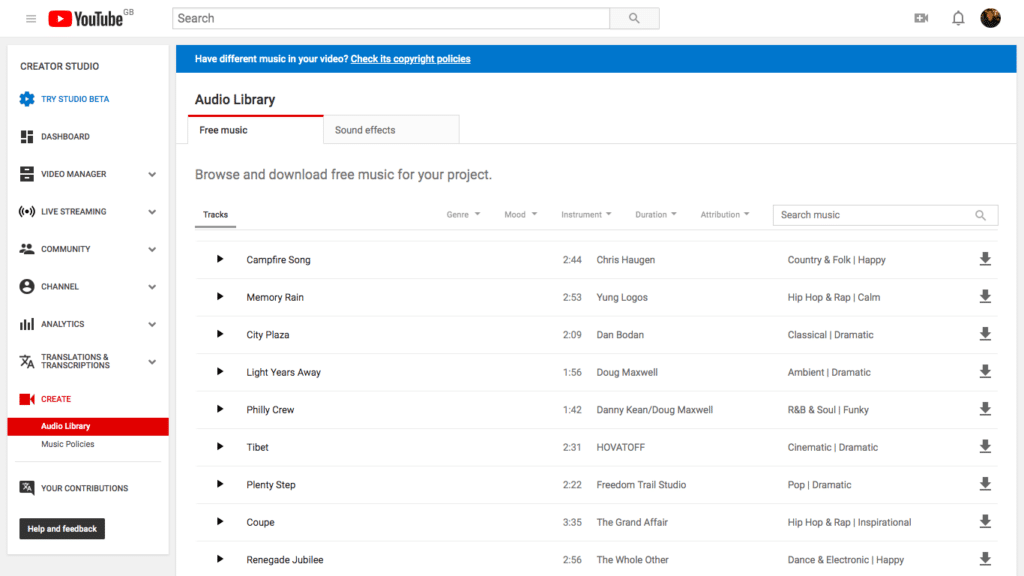The width and height of the screenshot is (1024, 576).
Task: Focus the Search music field
Action: (x=885, y=215)
